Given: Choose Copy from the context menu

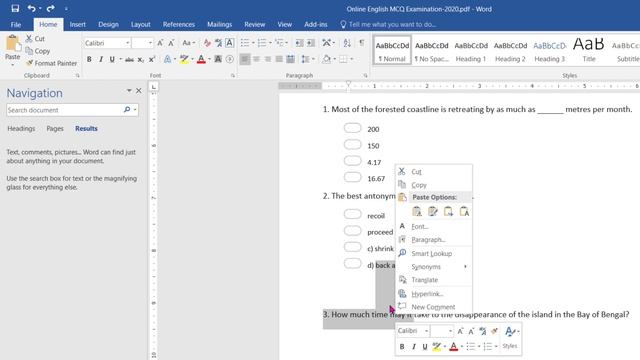Looking at the screenshot, I should pyautogui.click(x=434, y=185).
